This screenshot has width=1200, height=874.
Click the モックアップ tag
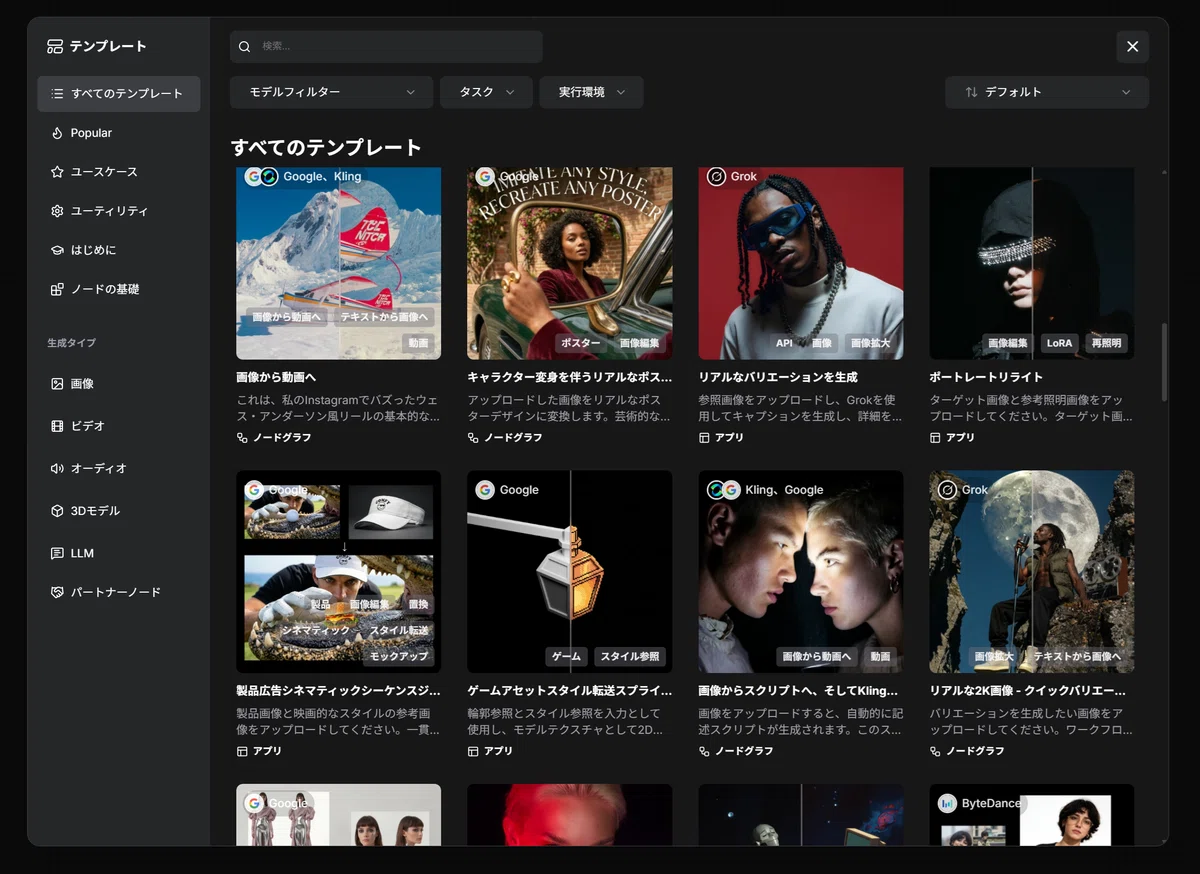[399, 656]
